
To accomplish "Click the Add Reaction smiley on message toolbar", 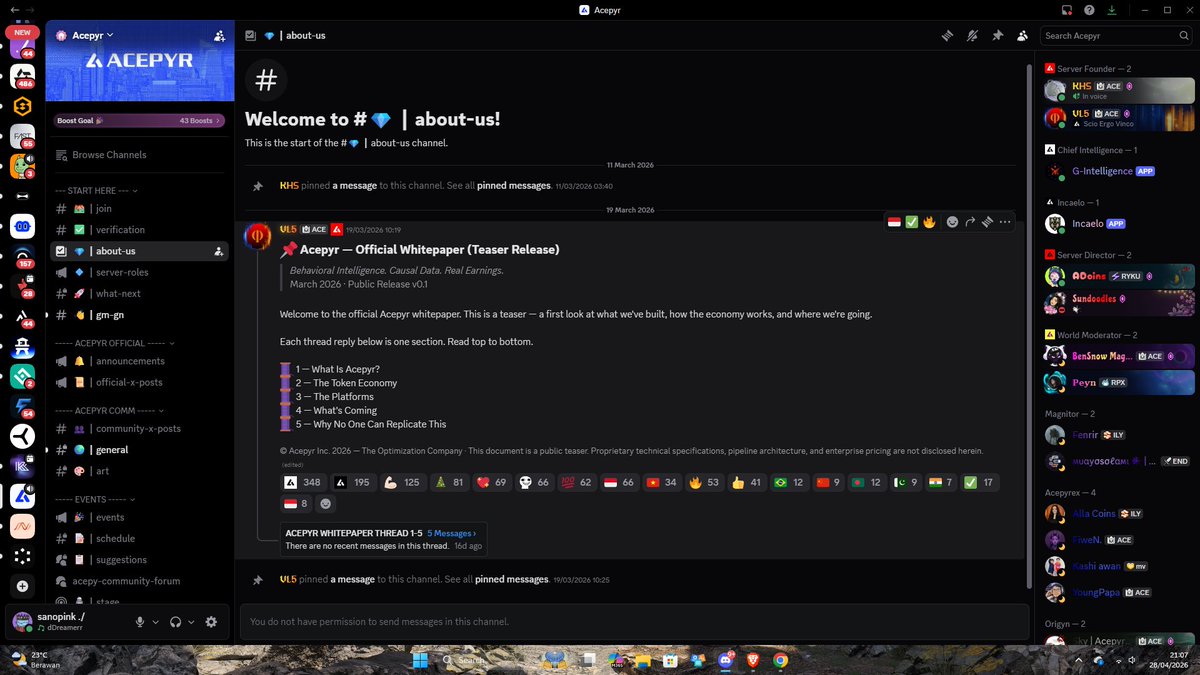I will pos(953,222).
